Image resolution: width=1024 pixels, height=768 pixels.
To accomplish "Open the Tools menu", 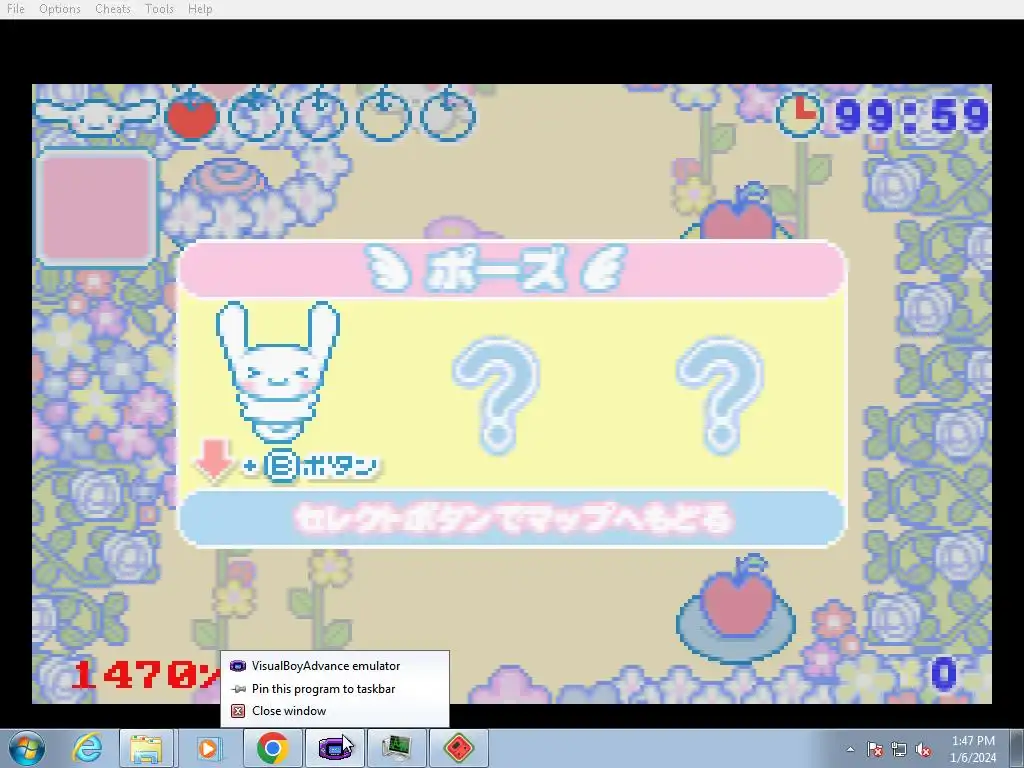I will pos(159,9).
